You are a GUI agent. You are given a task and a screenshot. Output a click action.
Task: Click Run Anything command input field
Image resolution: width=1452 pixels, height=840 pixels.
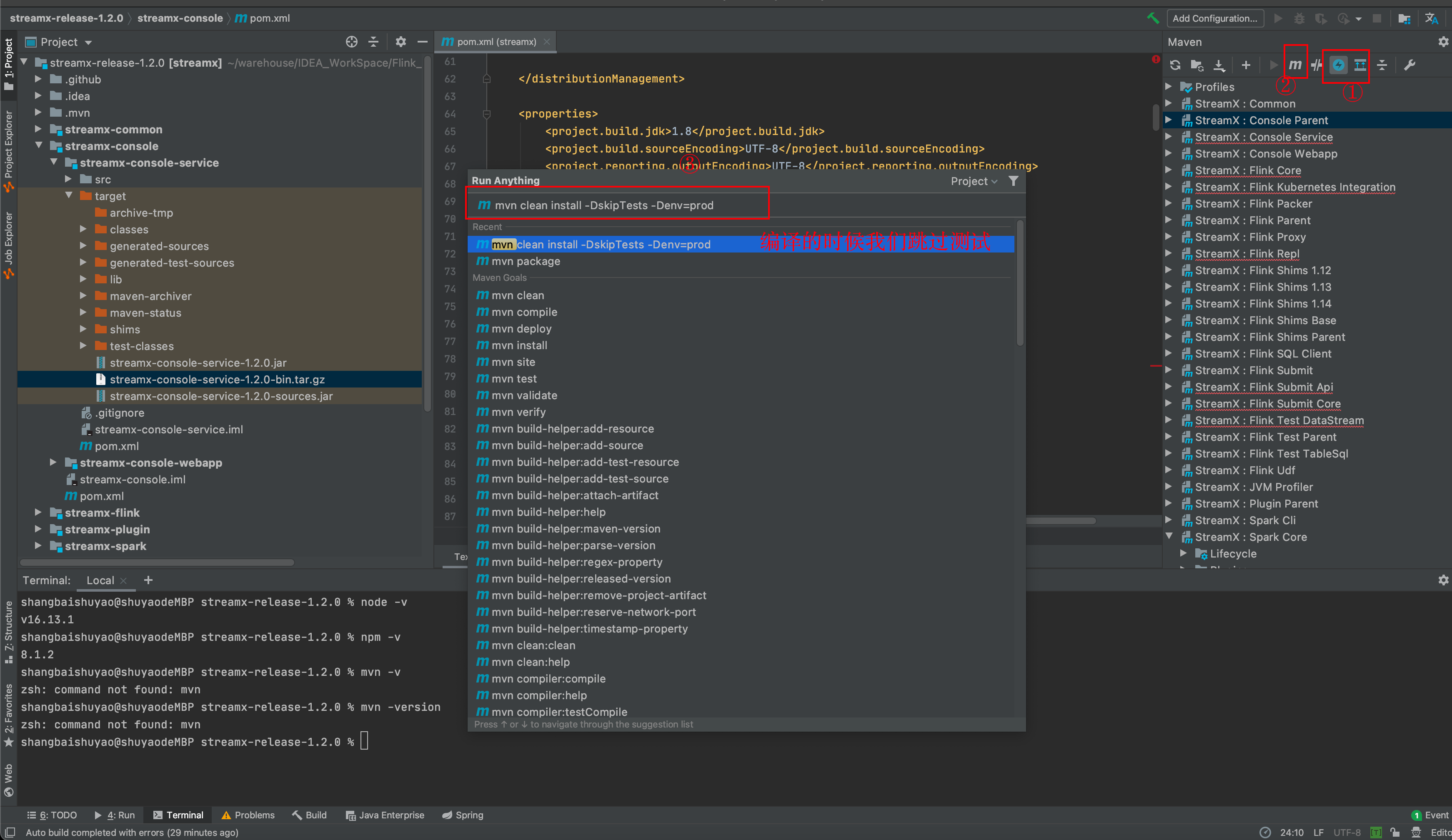617,205
